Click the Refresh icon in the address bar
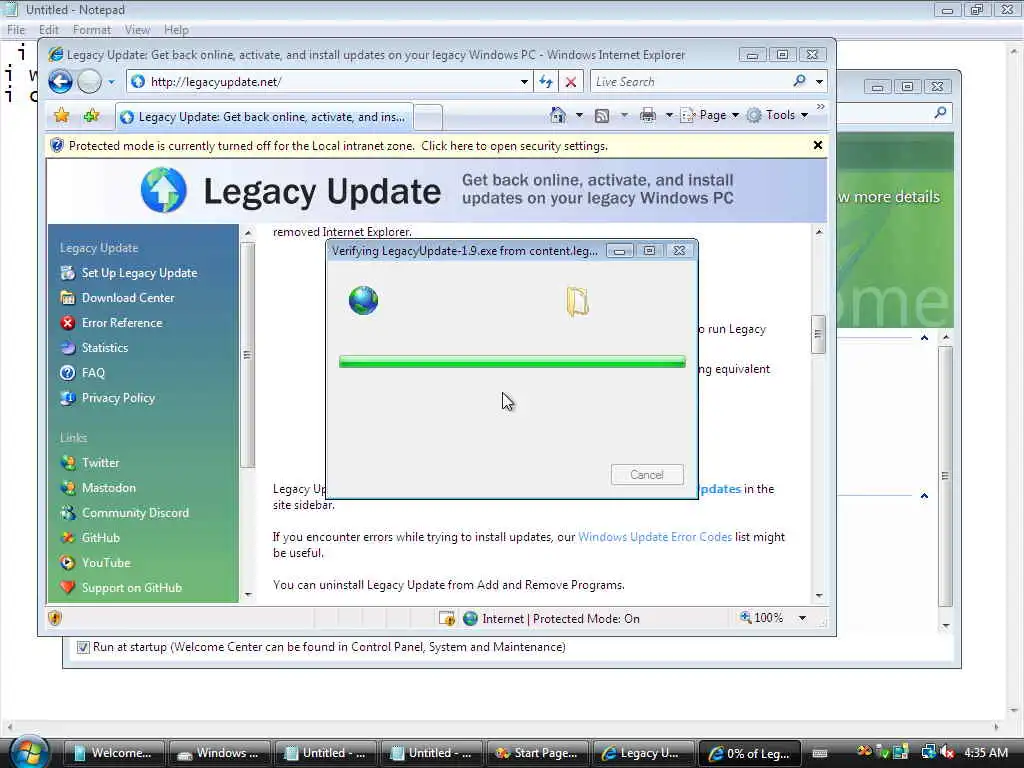The image size is (1024, 768). click(x=545, y=82)
